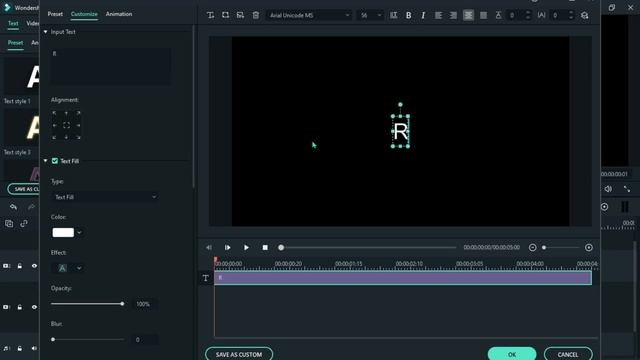This screenshot has width=640, height=360.
Task: Align text left in the toolbar
Action: tap(438, 16)
